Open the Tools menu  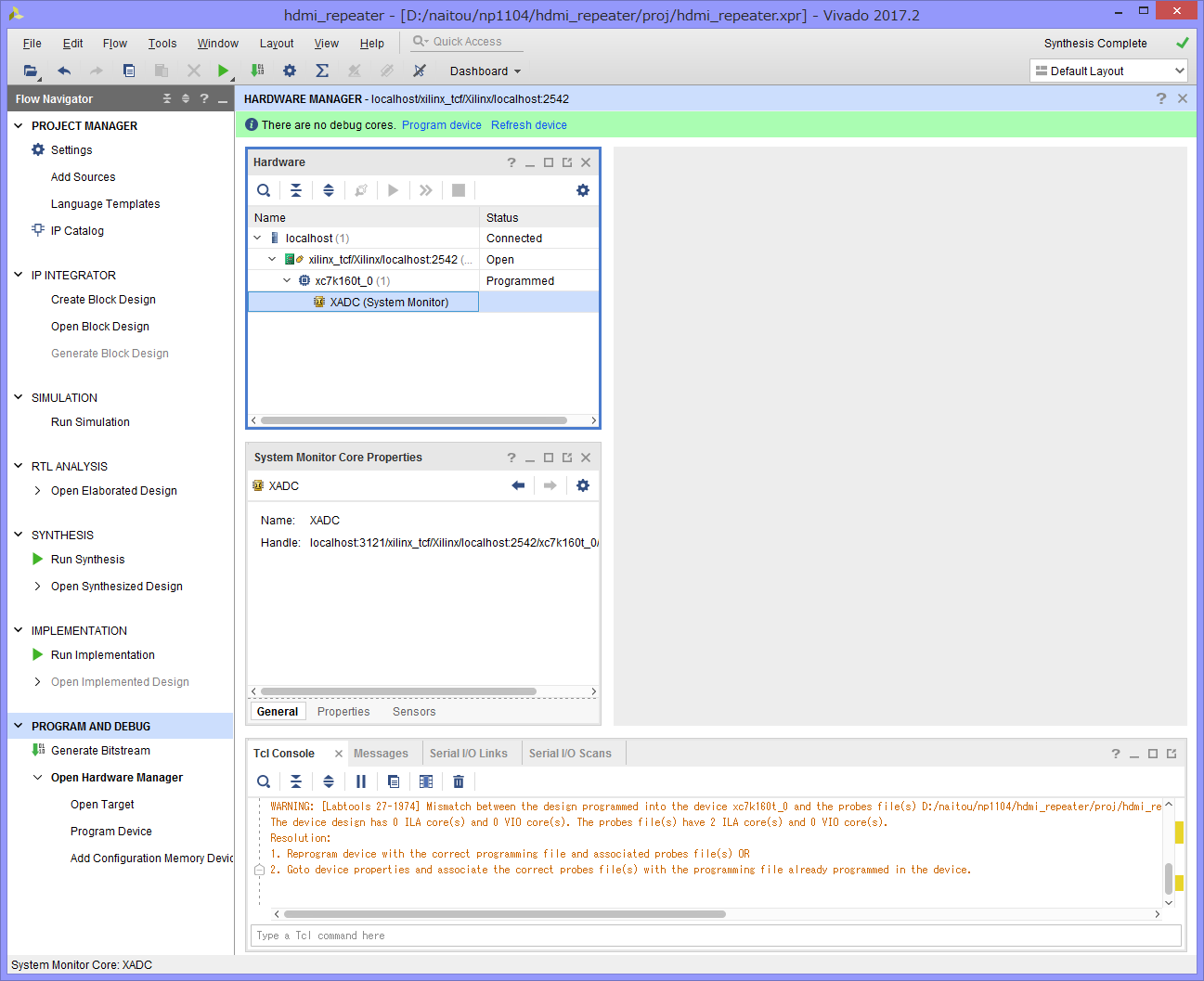coord(162,44)
